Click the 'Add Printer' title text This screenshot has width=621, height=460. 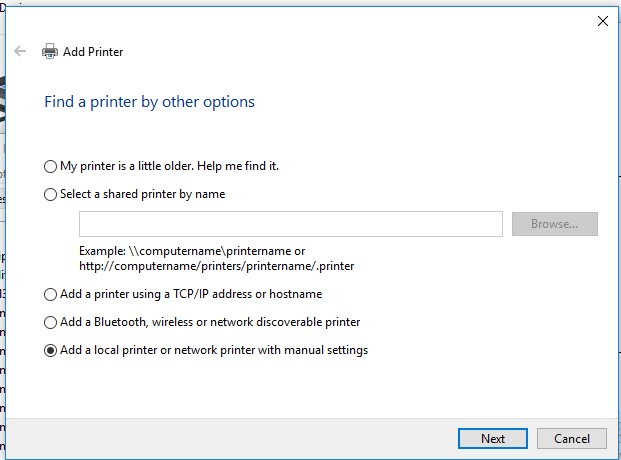[x=93, y=52]
